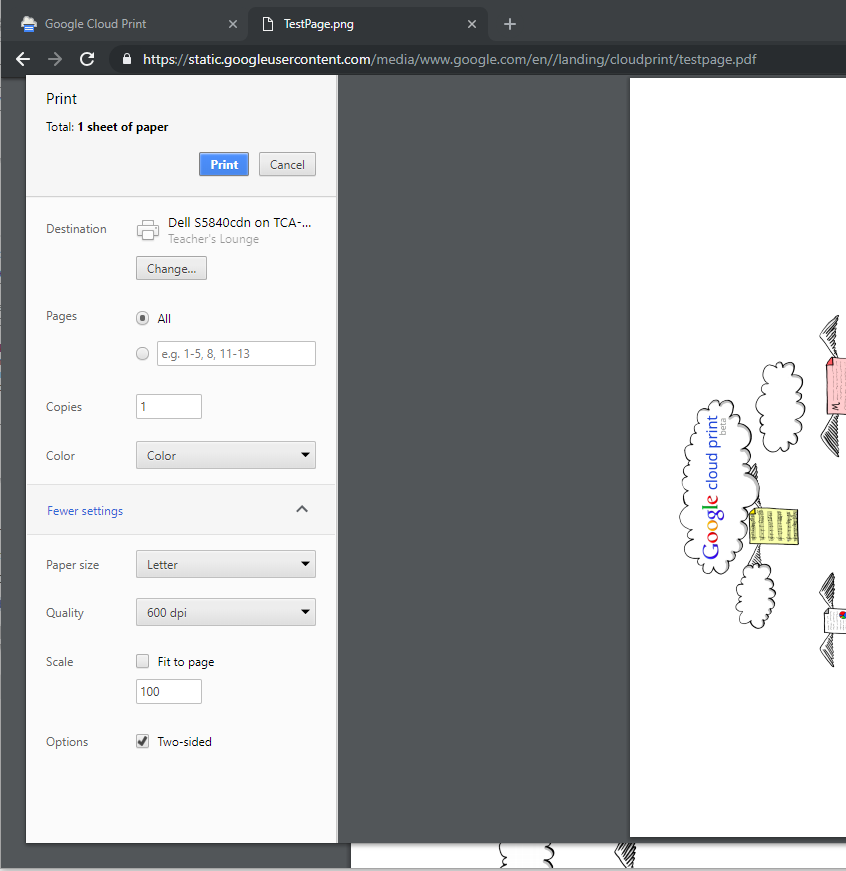Open the Paper size Letter dropdown
Image resolution: width=846 pixels, height=871 pixels.
pyautogui.click(x=226, y=564)
